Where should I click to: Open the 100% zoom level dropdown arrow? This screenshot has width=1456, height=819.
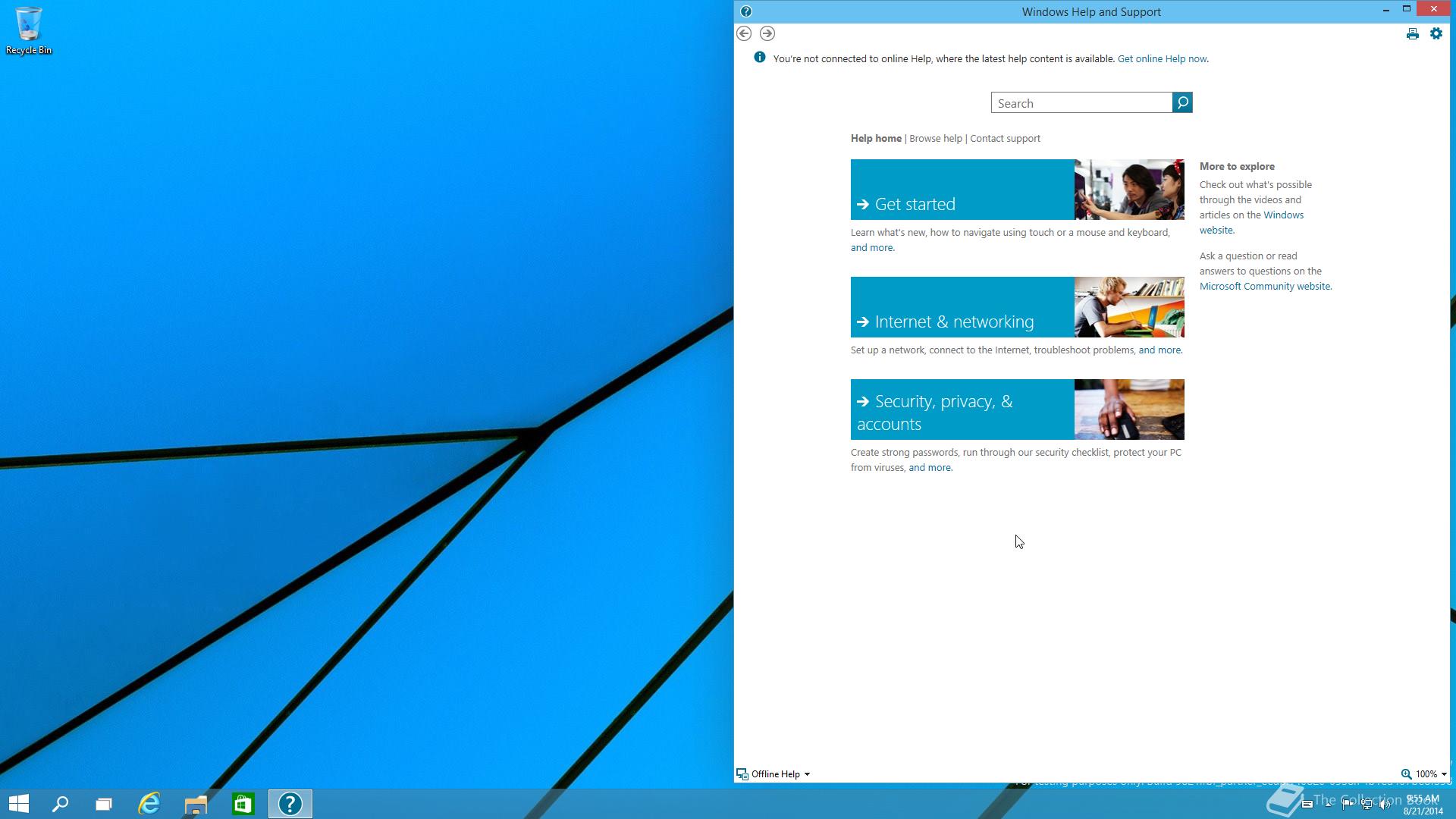[1444, 774]
